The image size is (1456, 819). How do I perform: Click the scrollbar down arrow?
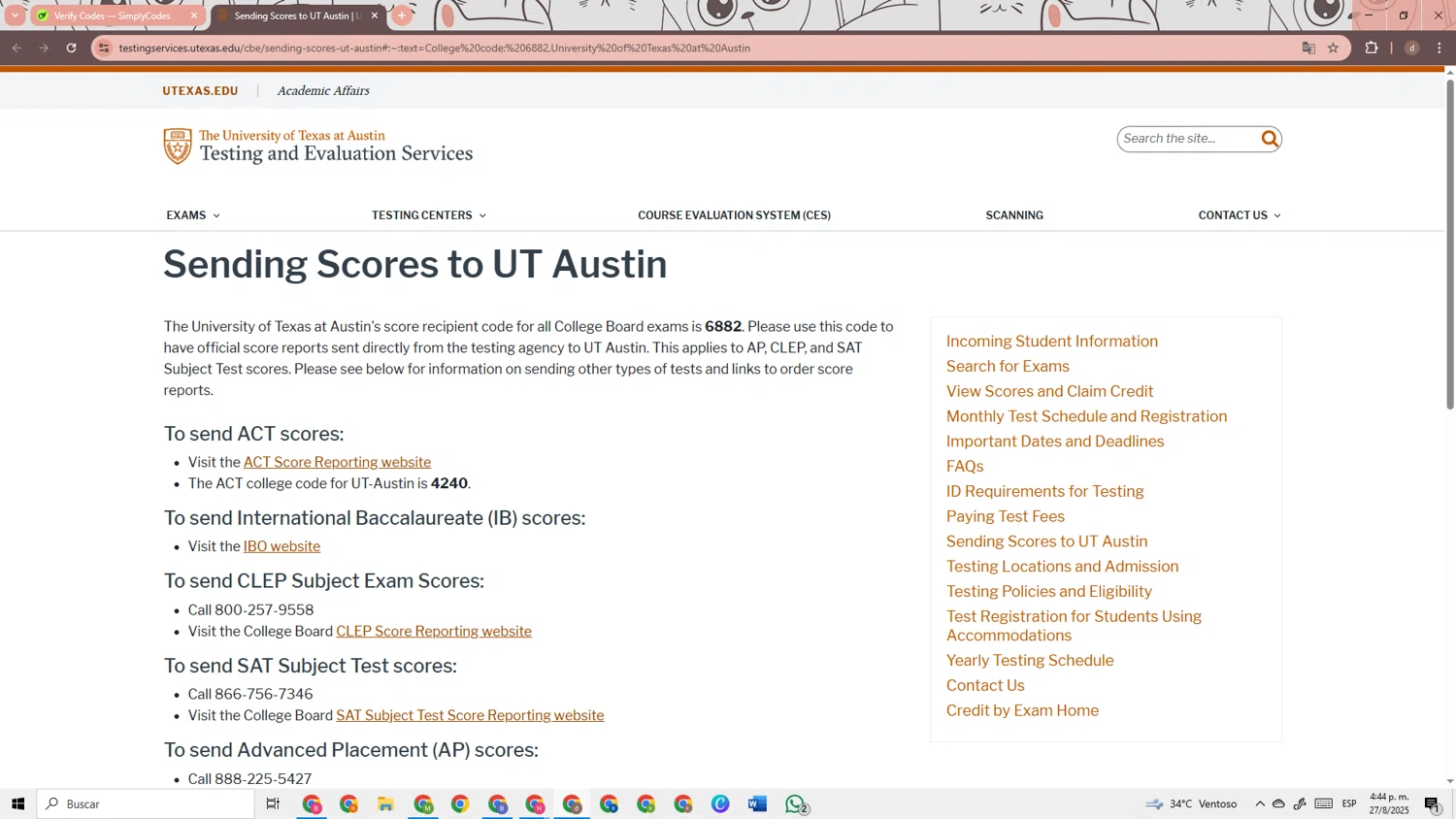tap(1450, 781)
